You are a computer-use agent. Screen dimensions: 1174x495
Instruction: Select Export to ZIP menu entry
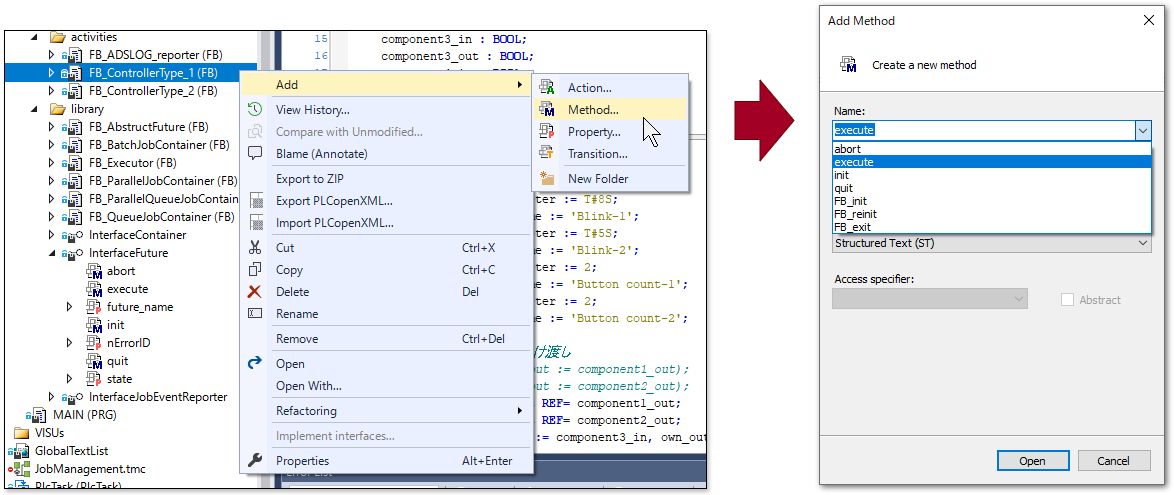(x=386, y=178)
